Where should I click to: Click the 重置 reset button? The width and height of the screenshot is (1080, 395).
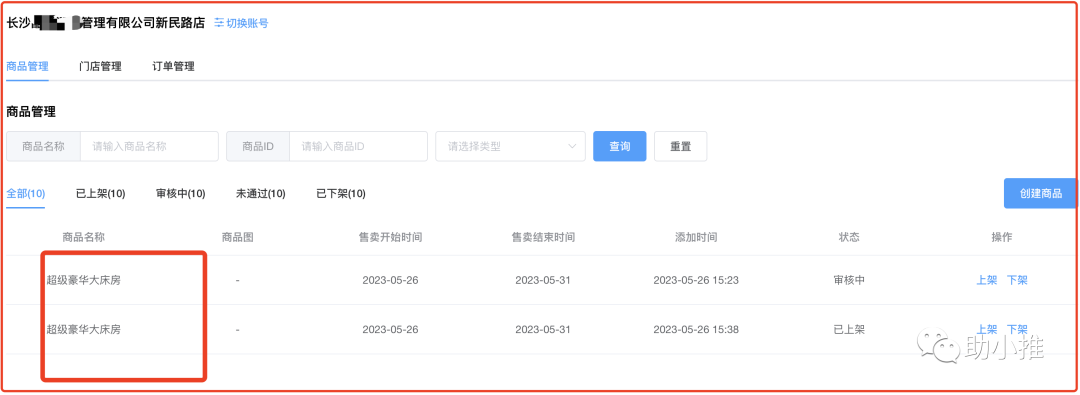(x=681, y=146)
